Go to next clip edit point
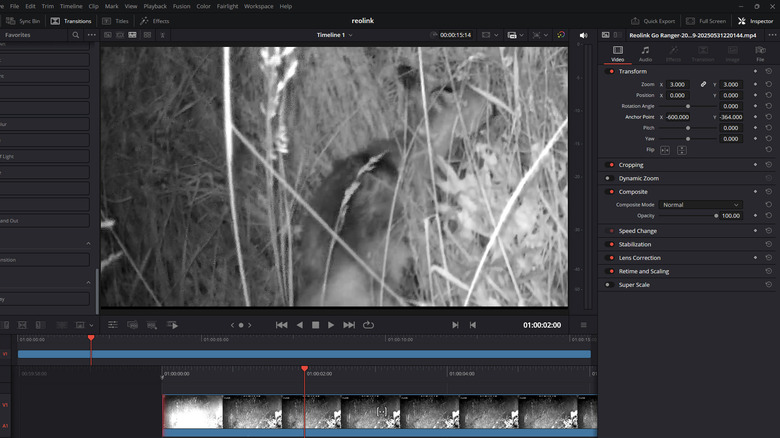Screen dimensions: 780x438 click(x=455, y=325)
